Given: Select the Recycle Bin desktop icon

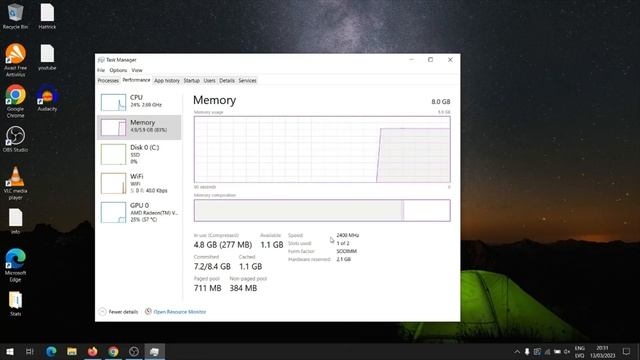Looking at the screenshot, I should tap(16, 16).
